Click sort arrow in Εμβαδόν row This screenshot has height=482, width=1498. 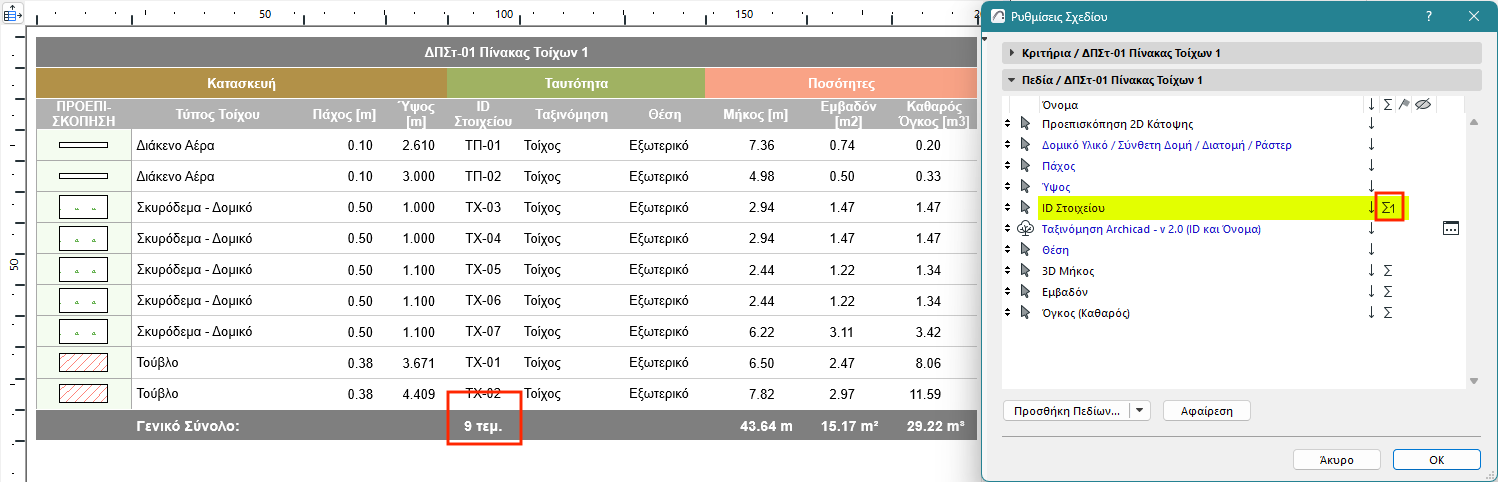pyautogui.click(x=1371, y=292)
